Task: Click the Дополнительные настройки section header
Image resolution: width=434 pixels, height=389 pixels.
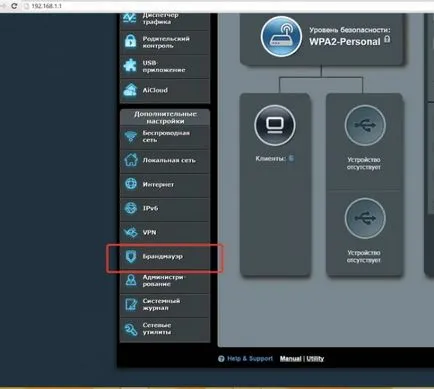Action: pos(165,117)
